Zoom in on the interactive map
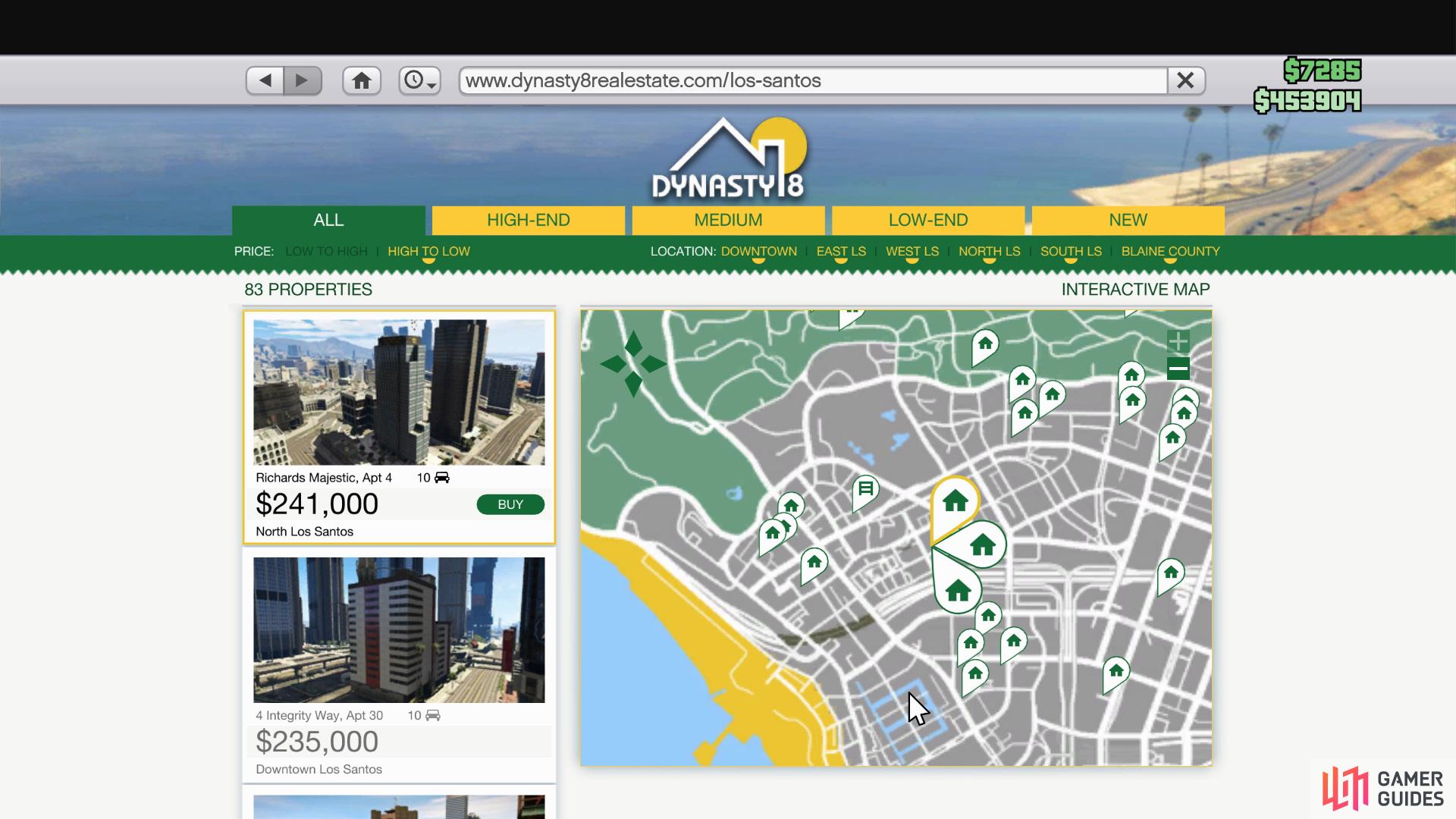 (x=1178, y=341)
